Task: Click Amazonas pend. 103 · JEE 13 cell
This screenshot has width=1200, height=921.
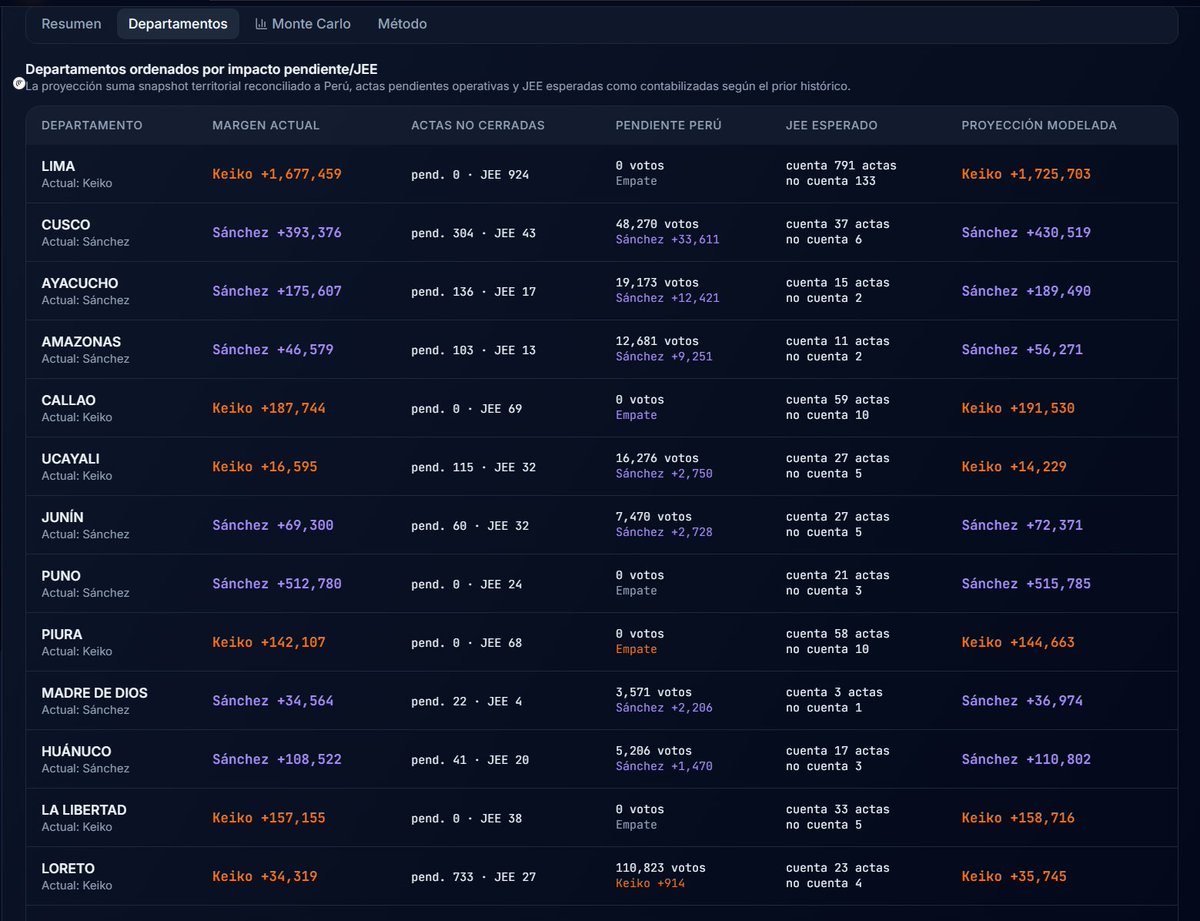Action: click(x=473, y=350)
